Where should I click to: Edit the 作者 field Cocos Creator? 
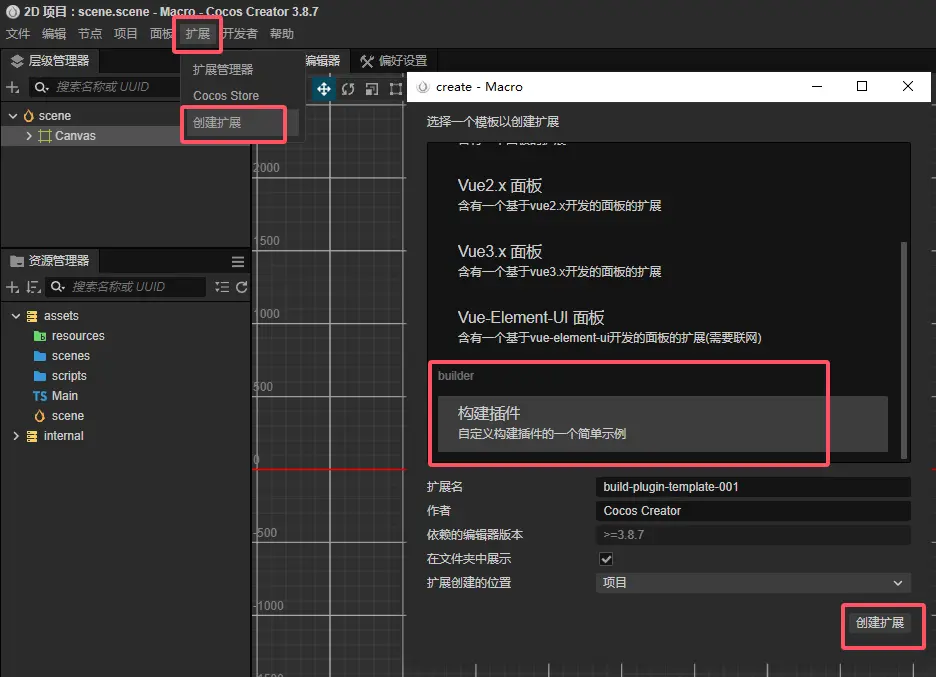pyautogui.click(x=753, y=511)
